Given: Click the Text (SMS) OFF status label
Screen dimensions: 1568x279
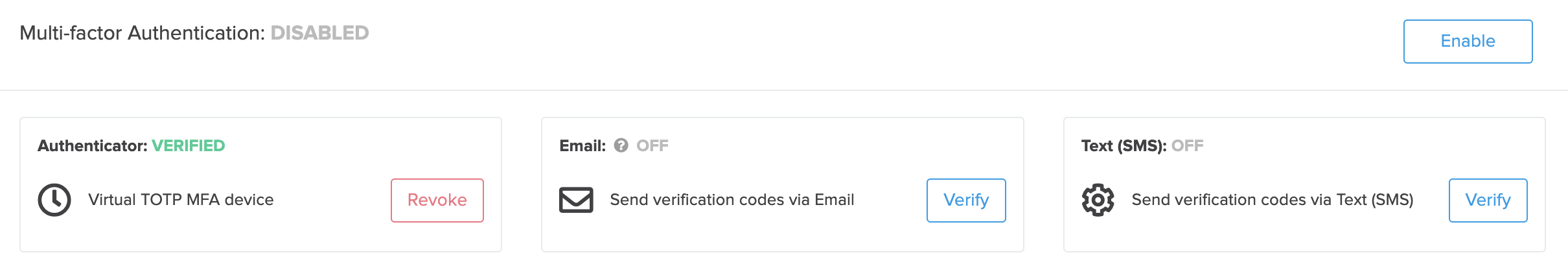Looking at the screenshot, I should [x=1188, y=146].
